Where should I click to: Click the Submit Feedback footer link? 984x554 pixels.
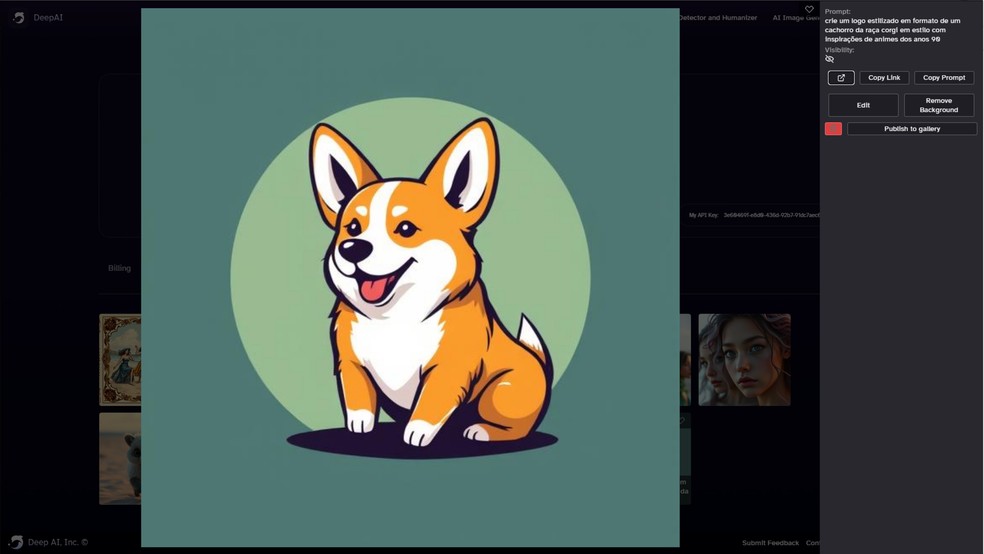[770, 543]
